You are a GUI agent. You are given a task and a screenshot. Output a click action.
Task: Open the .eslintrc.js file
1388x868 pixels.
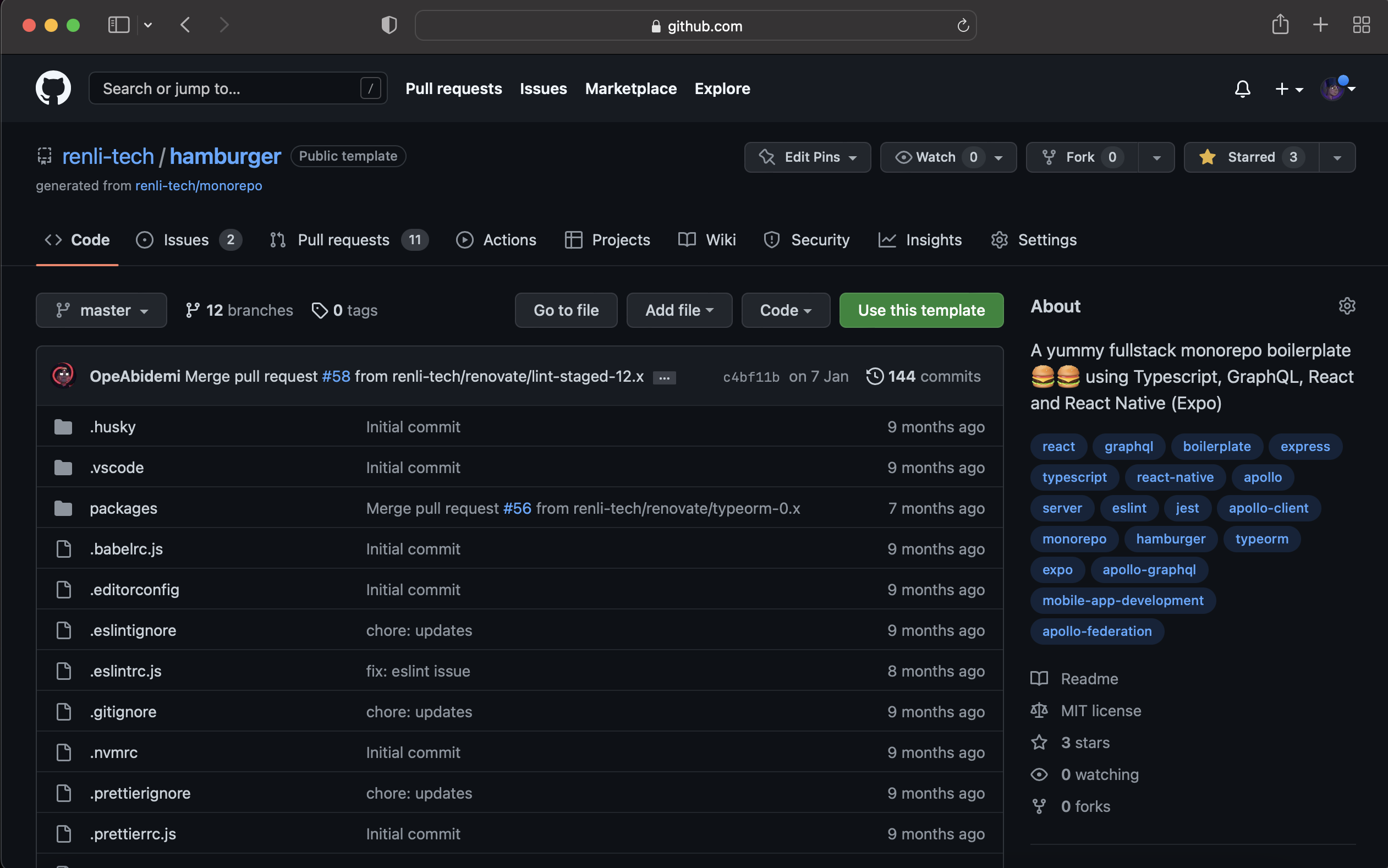[x=126, y=671]
